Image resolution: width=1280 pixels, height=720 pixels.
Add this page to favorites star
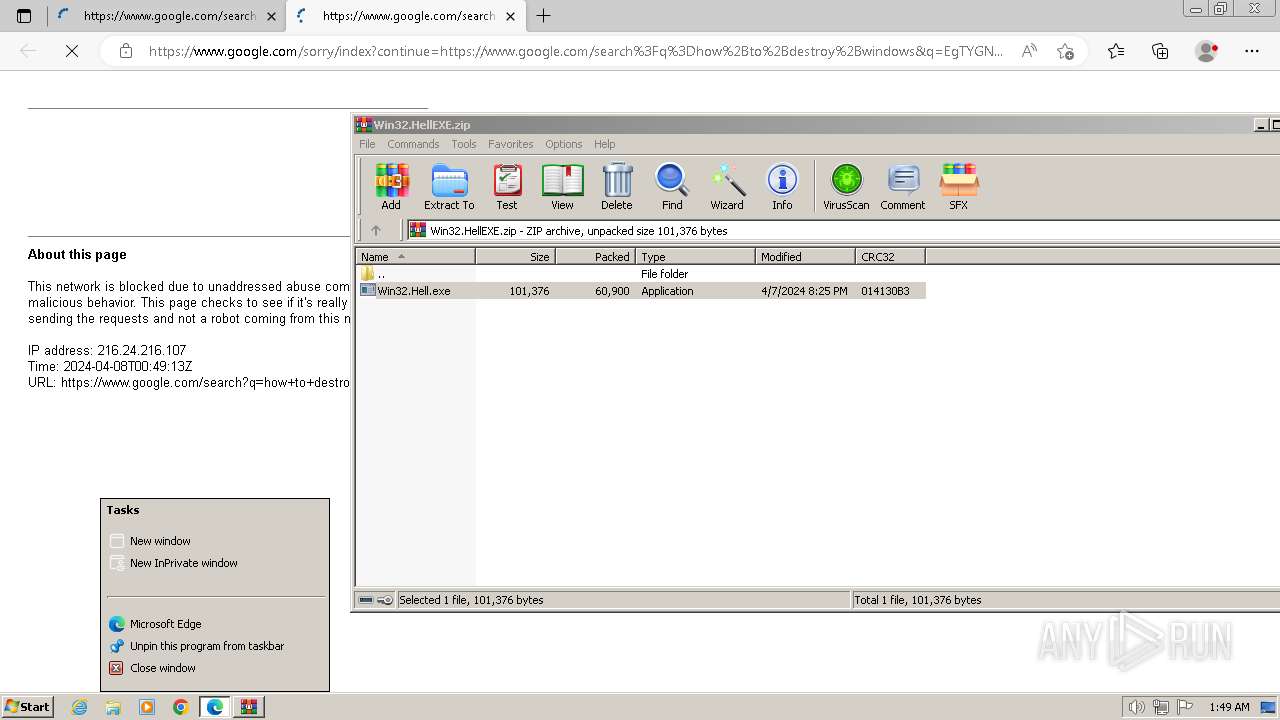pyautogui.click(x=1066, y=51)
